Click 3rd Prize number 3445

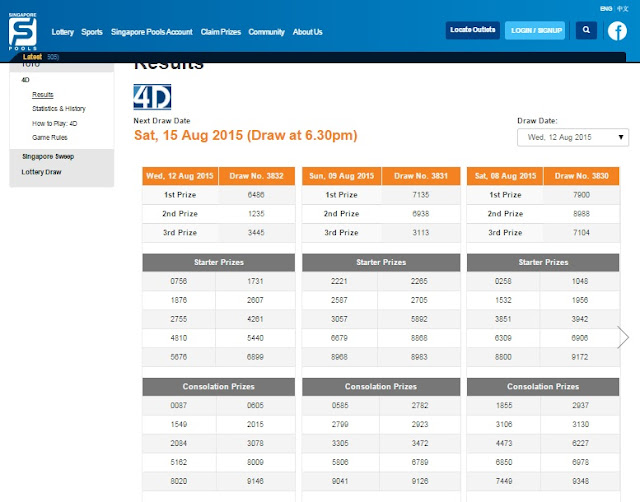(x=256, y=233)
